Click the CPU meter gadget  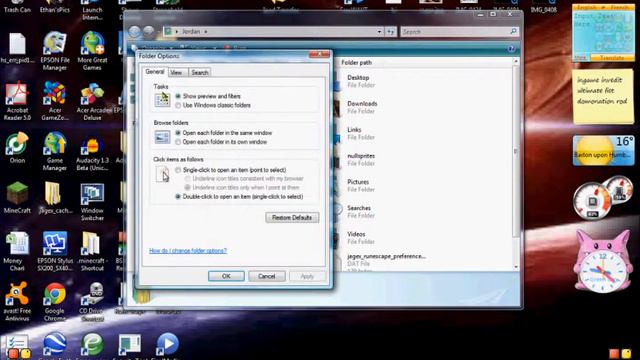click(602, 198)
